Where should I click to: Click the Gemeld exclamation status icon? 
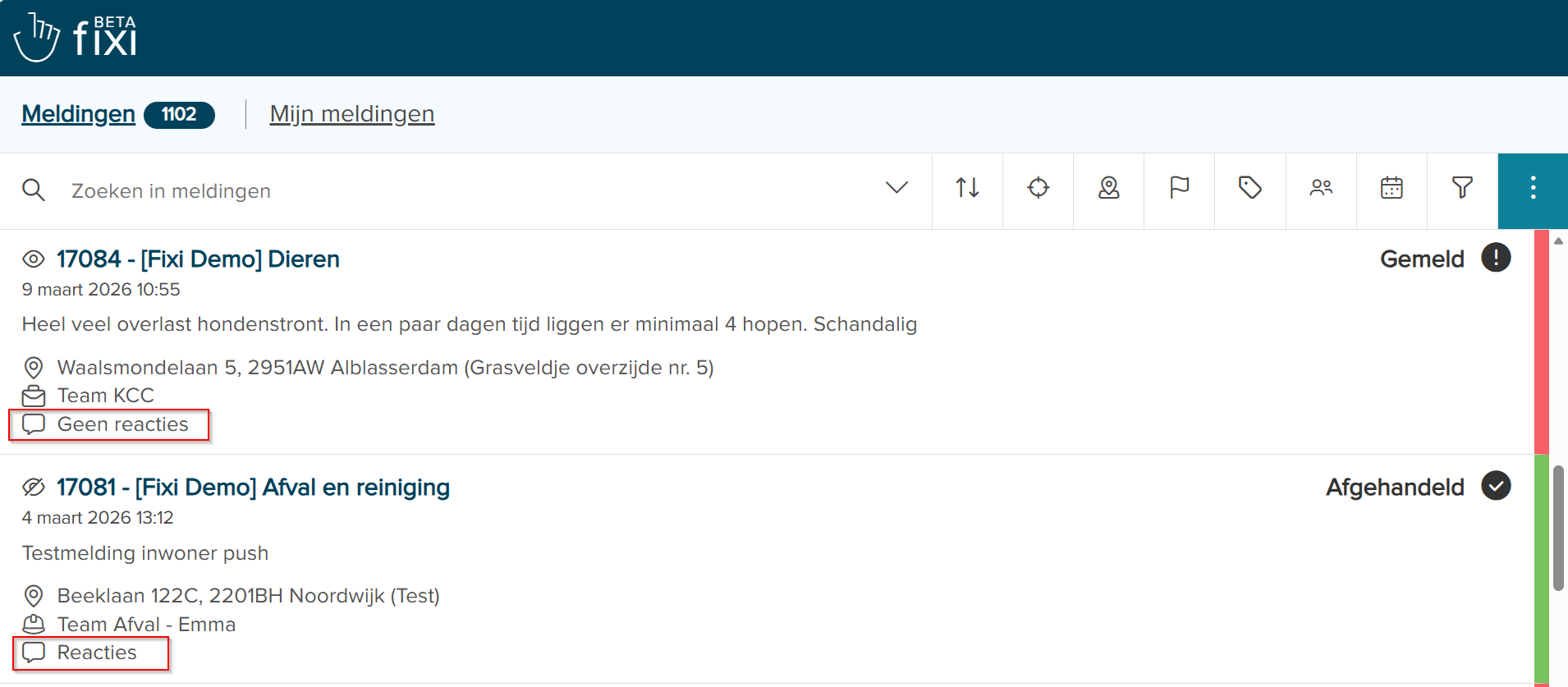pos(1496,258)
